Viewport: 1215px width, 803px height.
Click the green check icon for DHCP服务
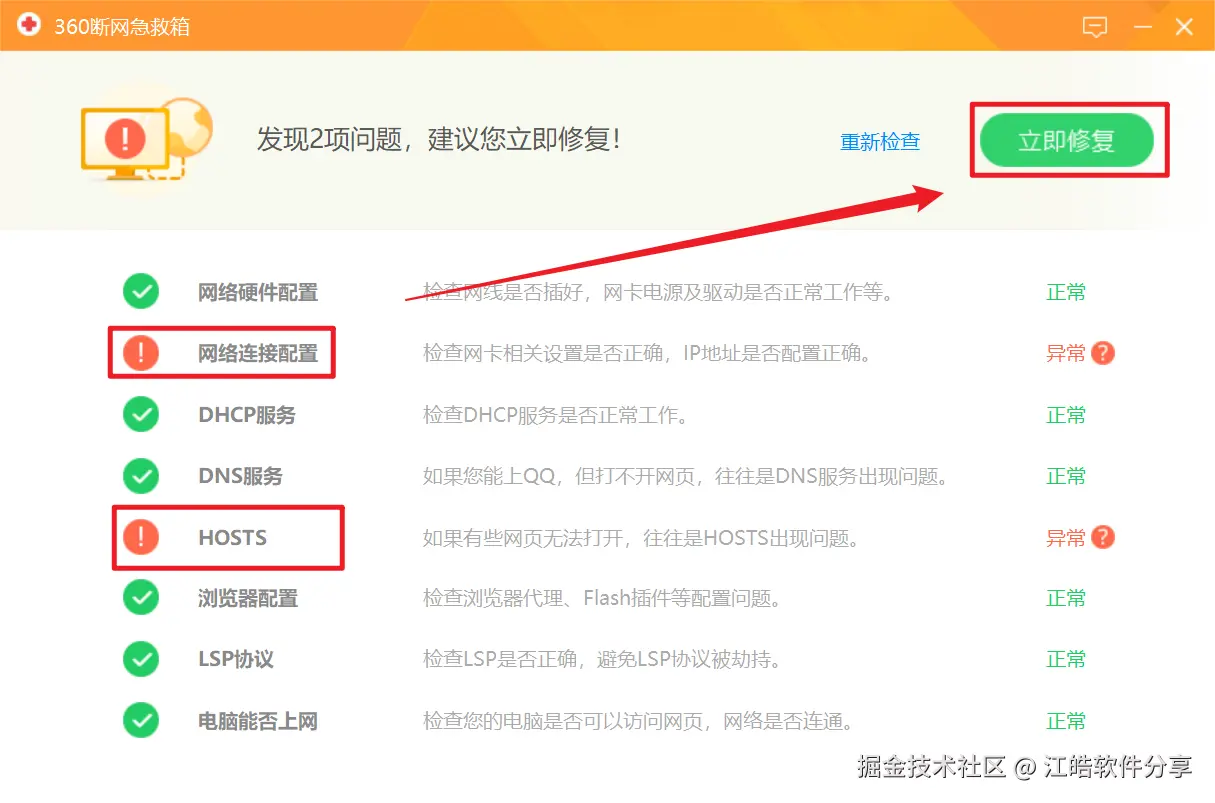pos(141,415)
